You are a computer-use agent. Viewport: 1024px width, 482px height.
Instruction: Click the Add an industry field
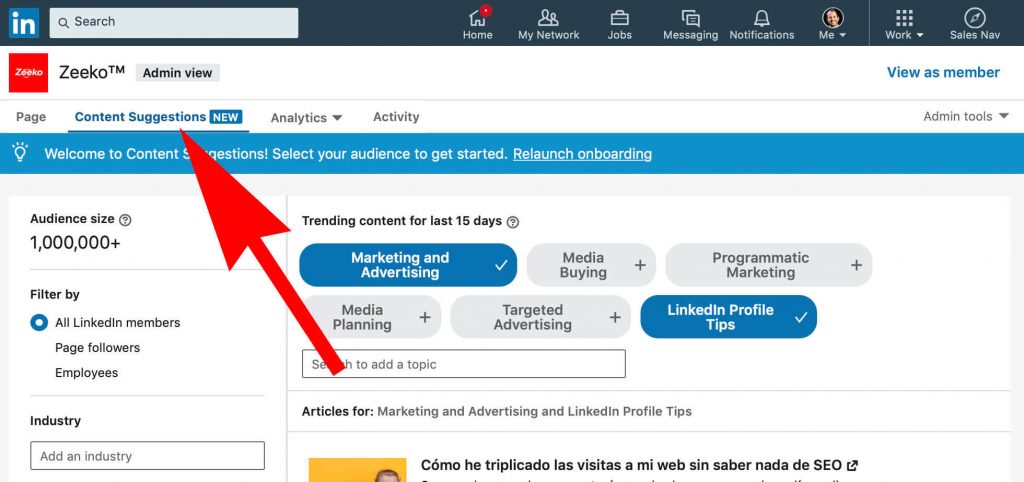pyautogui.click(x=147, y=456)
